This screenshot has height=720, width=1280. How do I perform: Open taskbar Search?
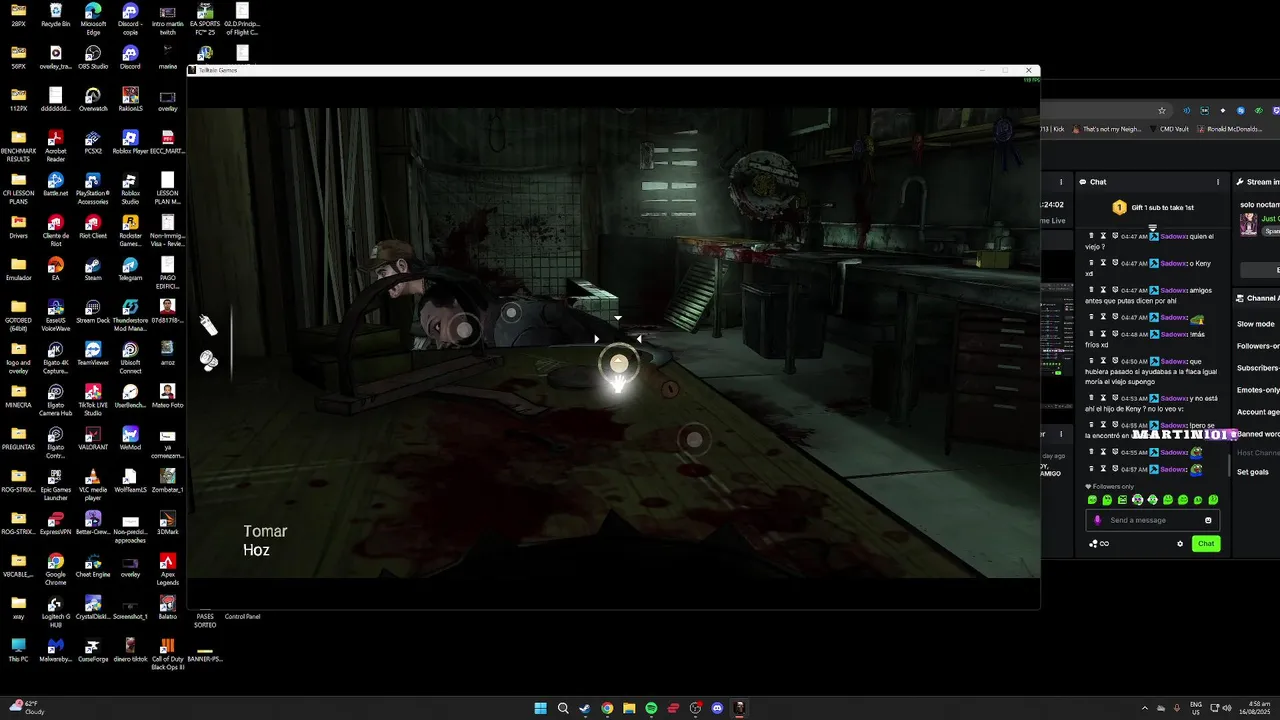point(563,708)
